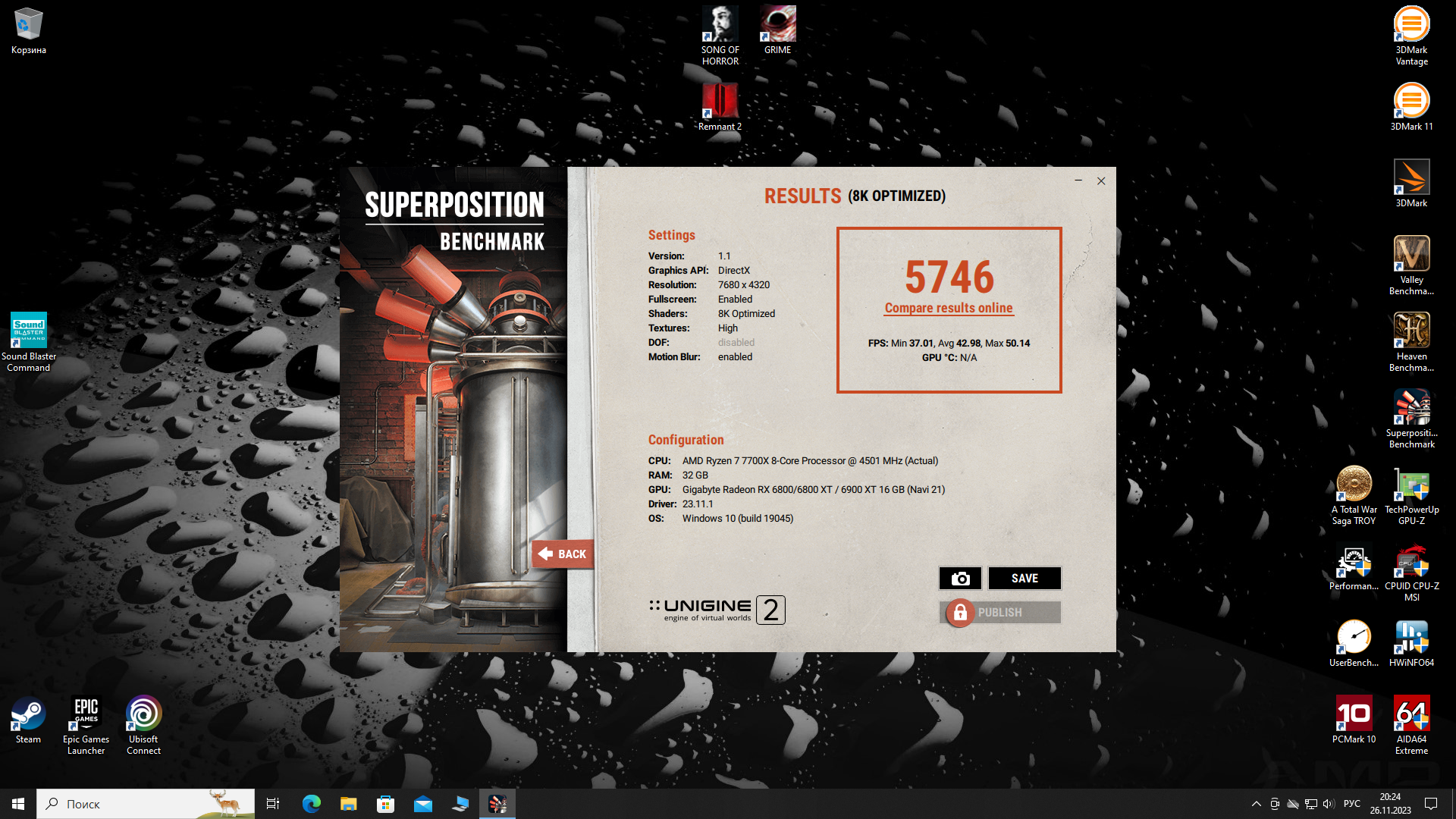Go BACK with the arrow button
1456x819 pixels.
pos(562,554)
